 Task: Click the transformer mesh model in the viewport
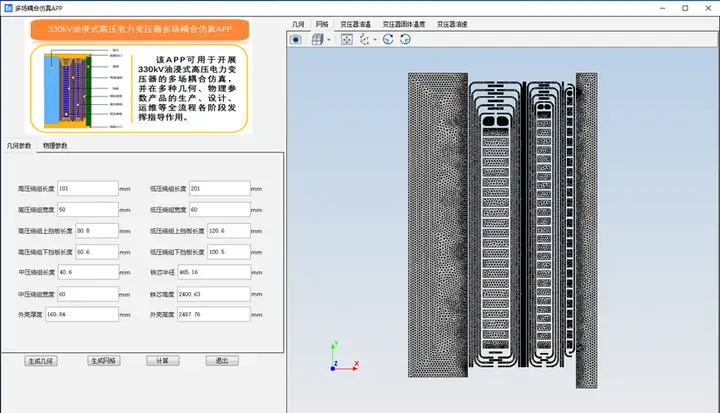tap(503, 230)
